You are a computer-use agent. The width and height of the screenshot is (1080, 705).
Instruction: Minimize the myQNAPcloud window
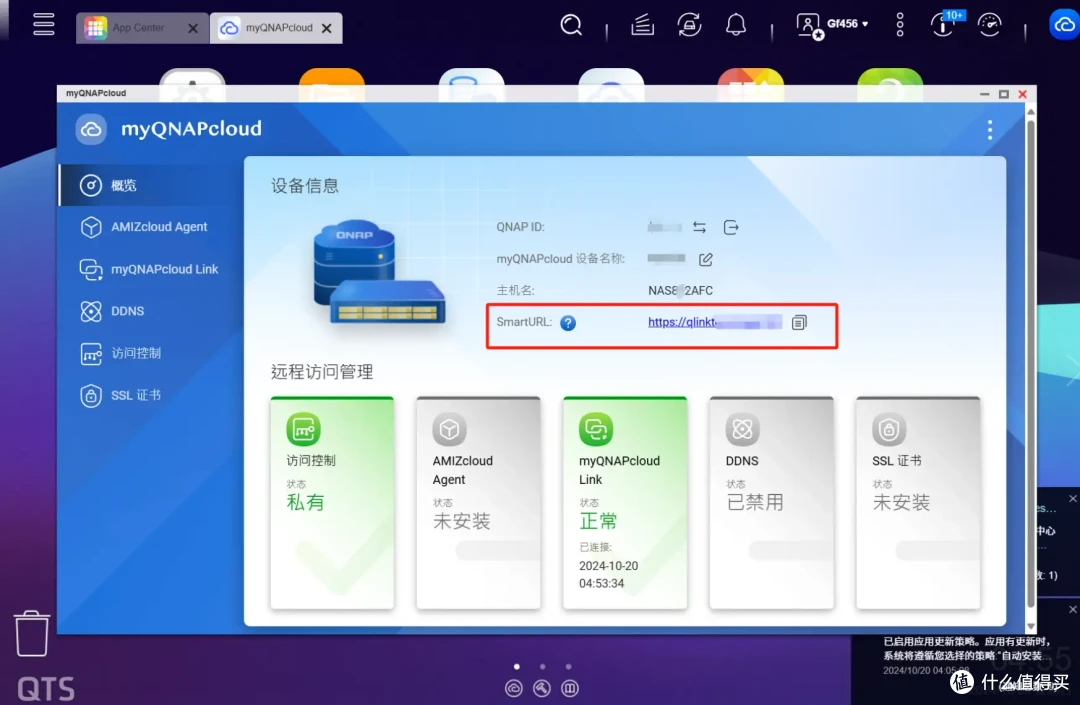(x=984, y=94)
